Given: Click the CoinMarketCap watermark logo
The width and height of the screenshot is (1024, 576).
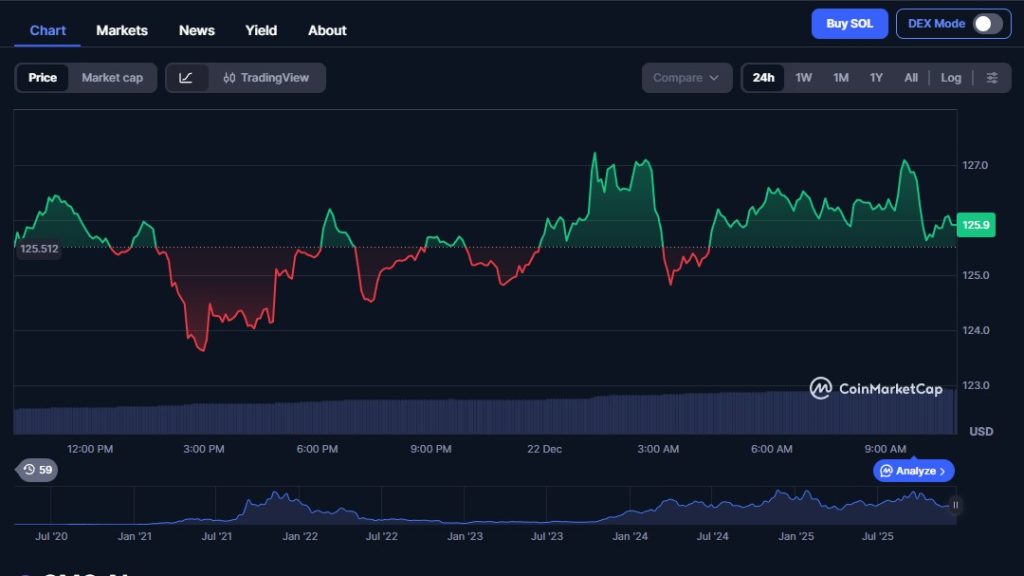Looking at the screenshot, I should 876,388.
